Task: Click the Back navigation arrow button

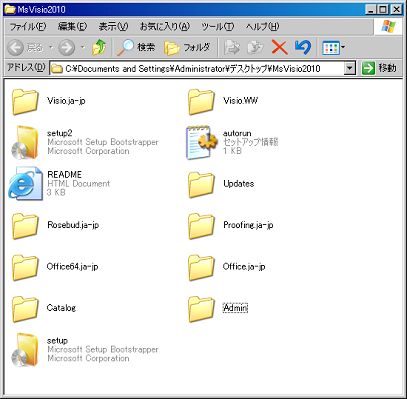Action: tap(16, 48)
